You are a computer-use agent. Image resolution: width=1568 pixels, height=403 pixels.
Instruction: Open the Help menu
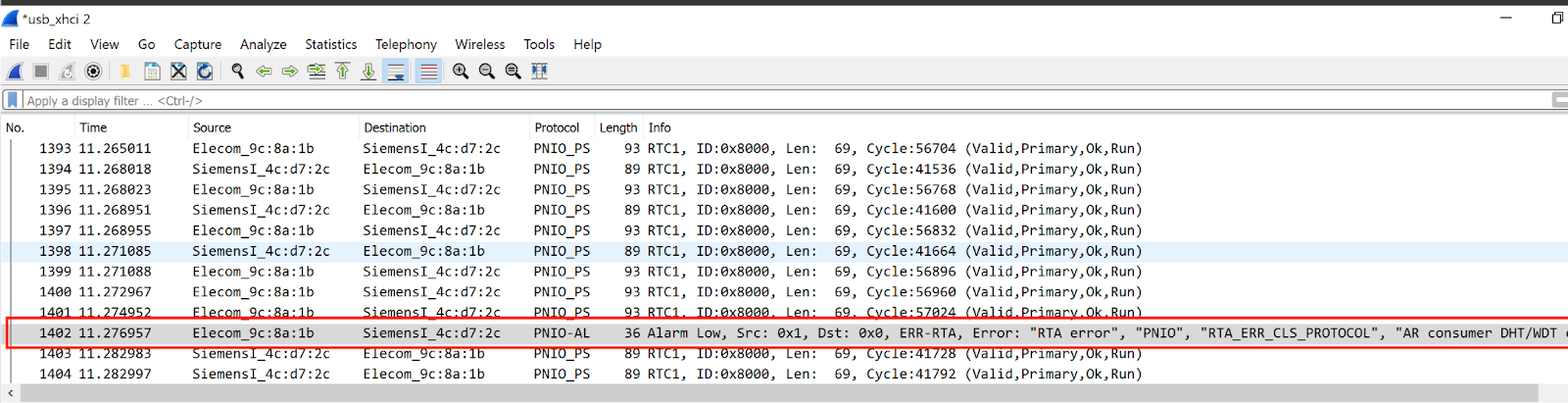coord(587,44)
